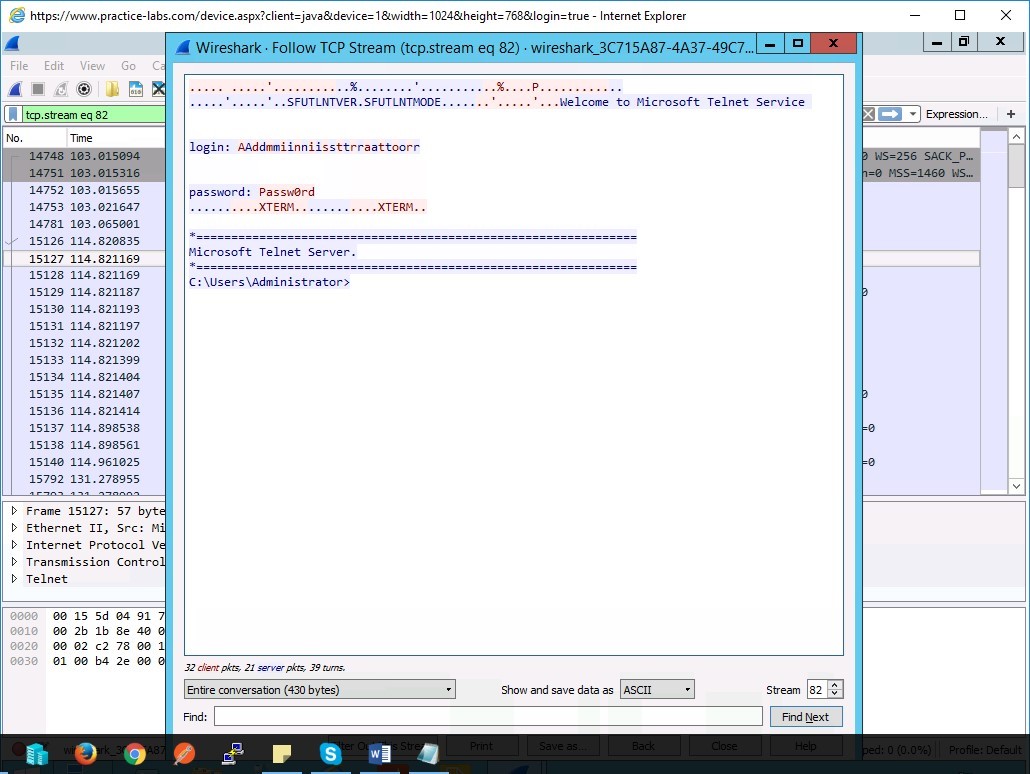Click the 'password: Passw0rd' line
The height and width of the screenshot is (774, 1030).
click(x=252, y=192)
